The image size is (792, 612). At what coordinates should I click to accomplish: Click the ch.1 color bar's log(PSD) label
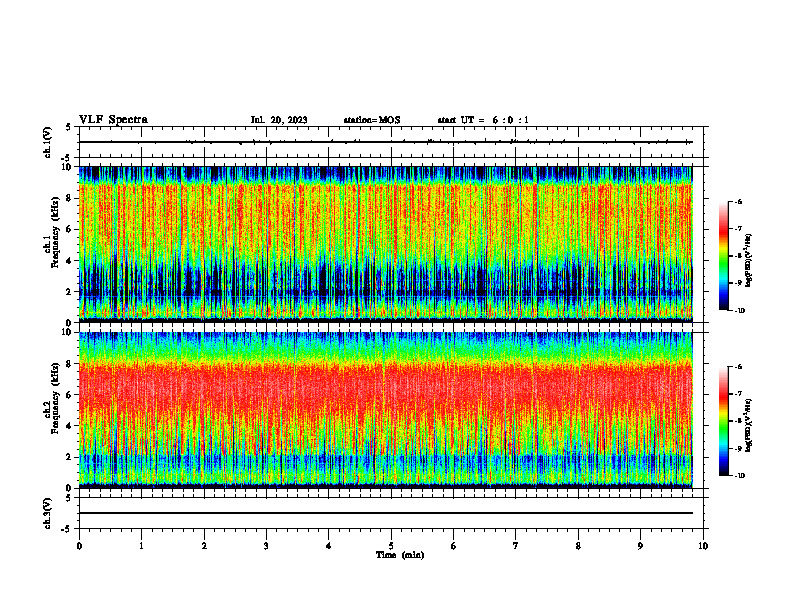pyautogui.click(x=749, y=261)
